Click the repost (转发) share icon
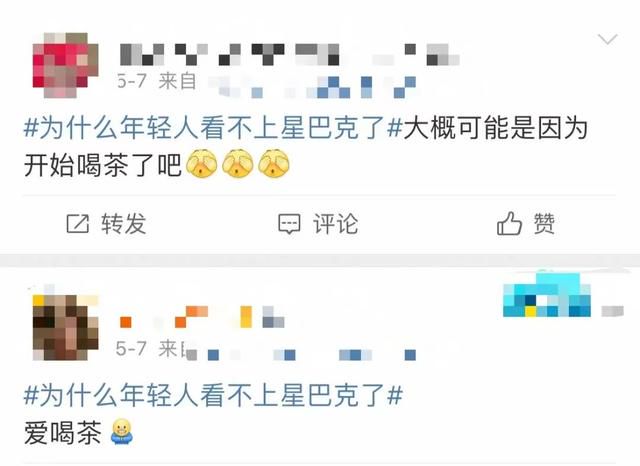 pos(78,224)
